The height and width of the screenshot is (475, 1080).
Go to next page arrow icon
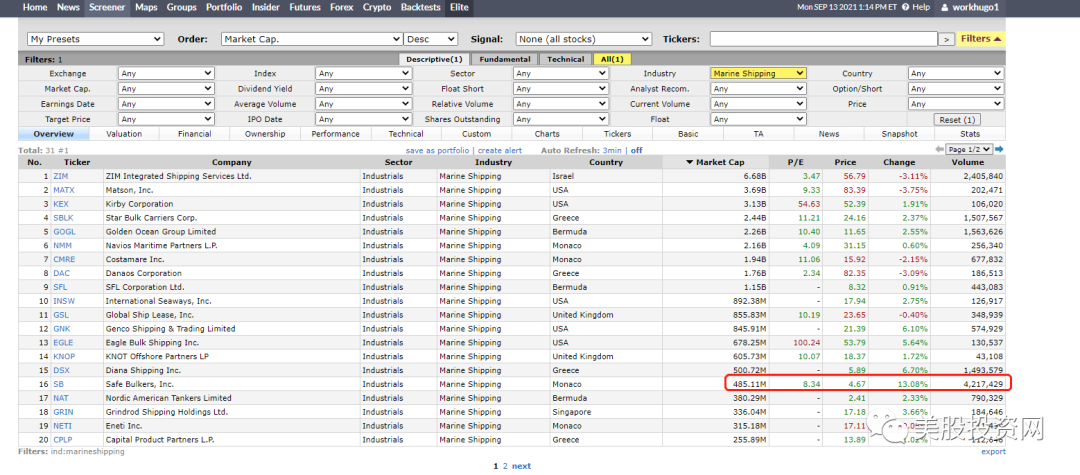999,149
